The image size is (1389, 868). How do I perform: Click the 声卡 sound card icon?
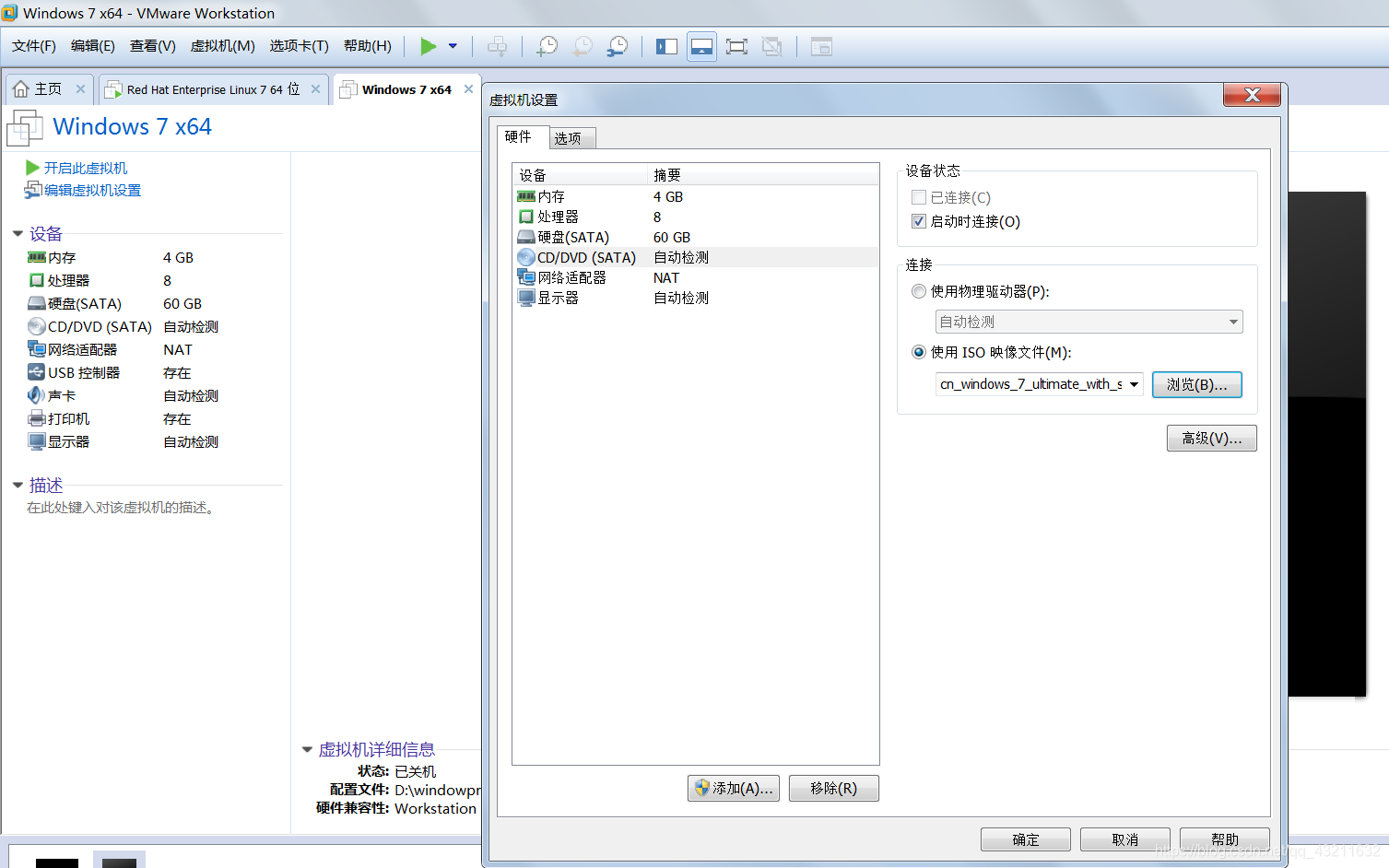pos(36,395)
